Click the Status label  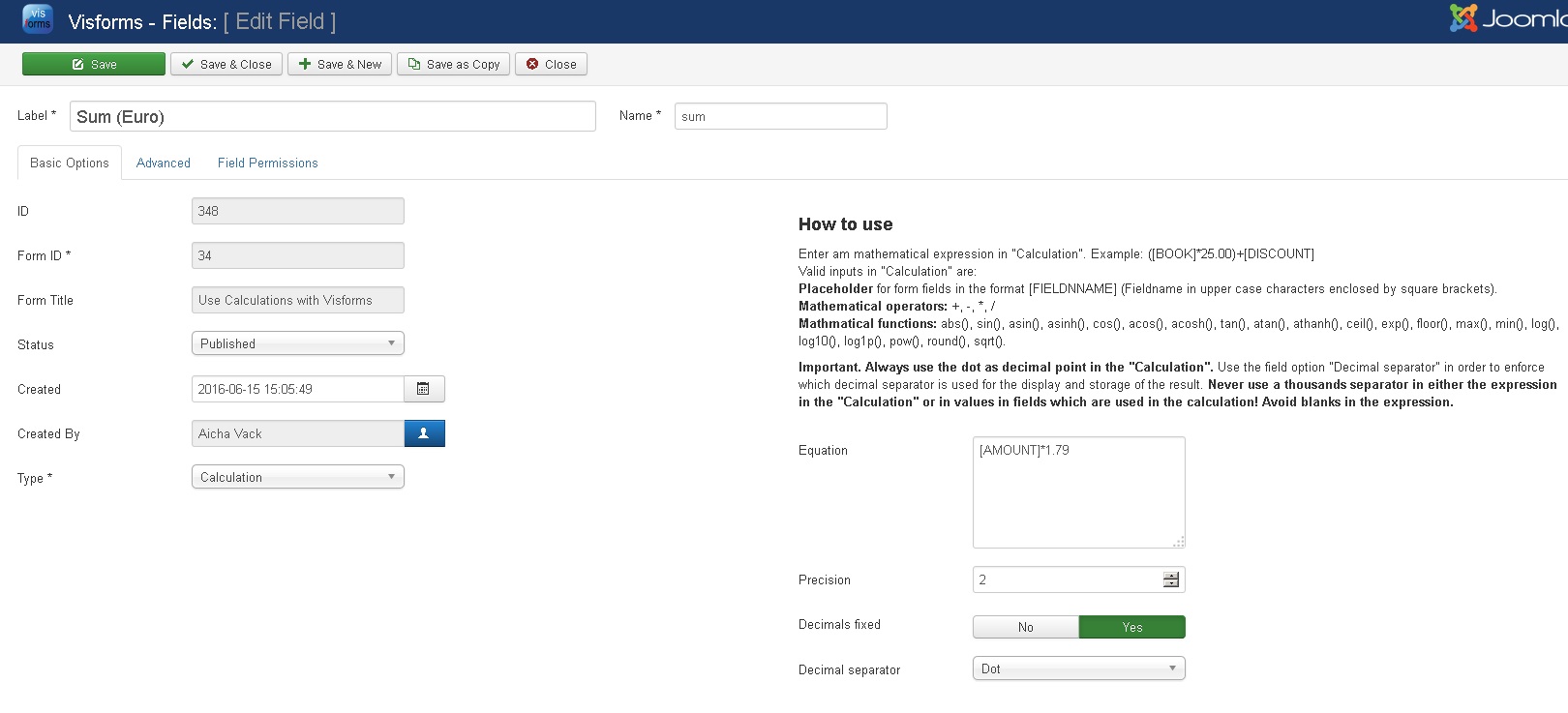(36, 344)
